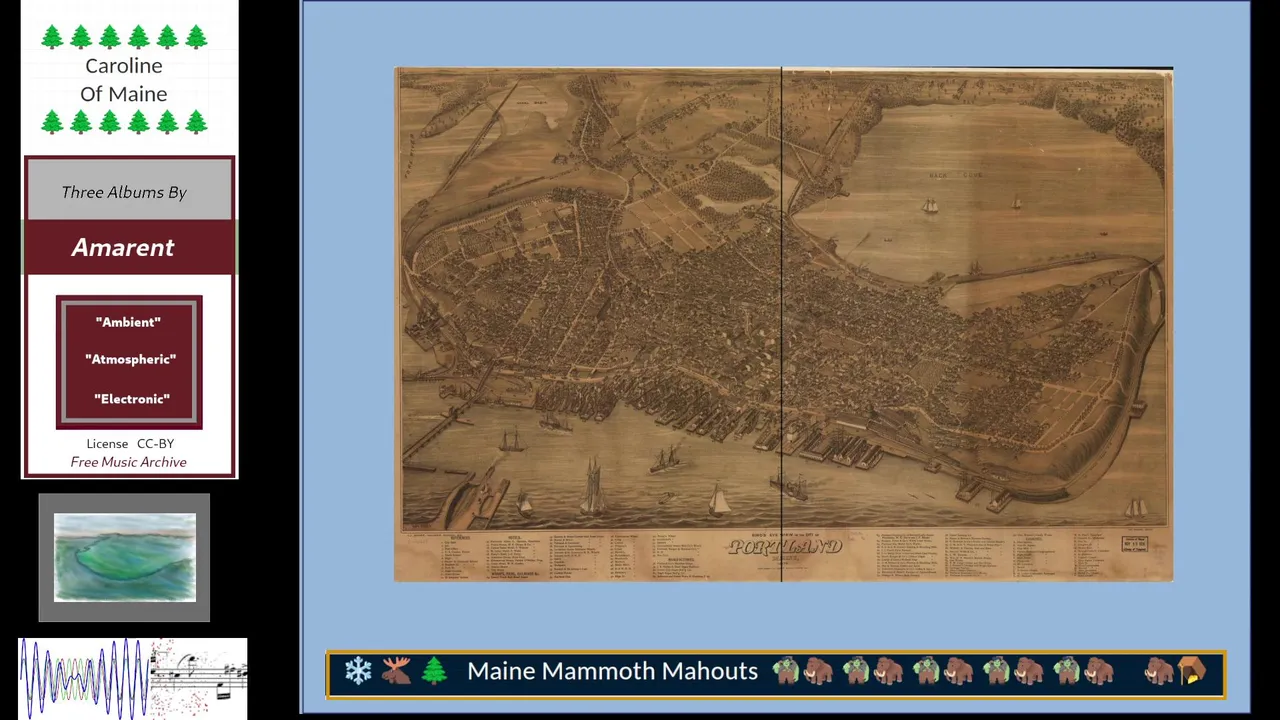1280x720 pixels.
Task: Click the moose icon in the banner
Action: tap(396, 671)
